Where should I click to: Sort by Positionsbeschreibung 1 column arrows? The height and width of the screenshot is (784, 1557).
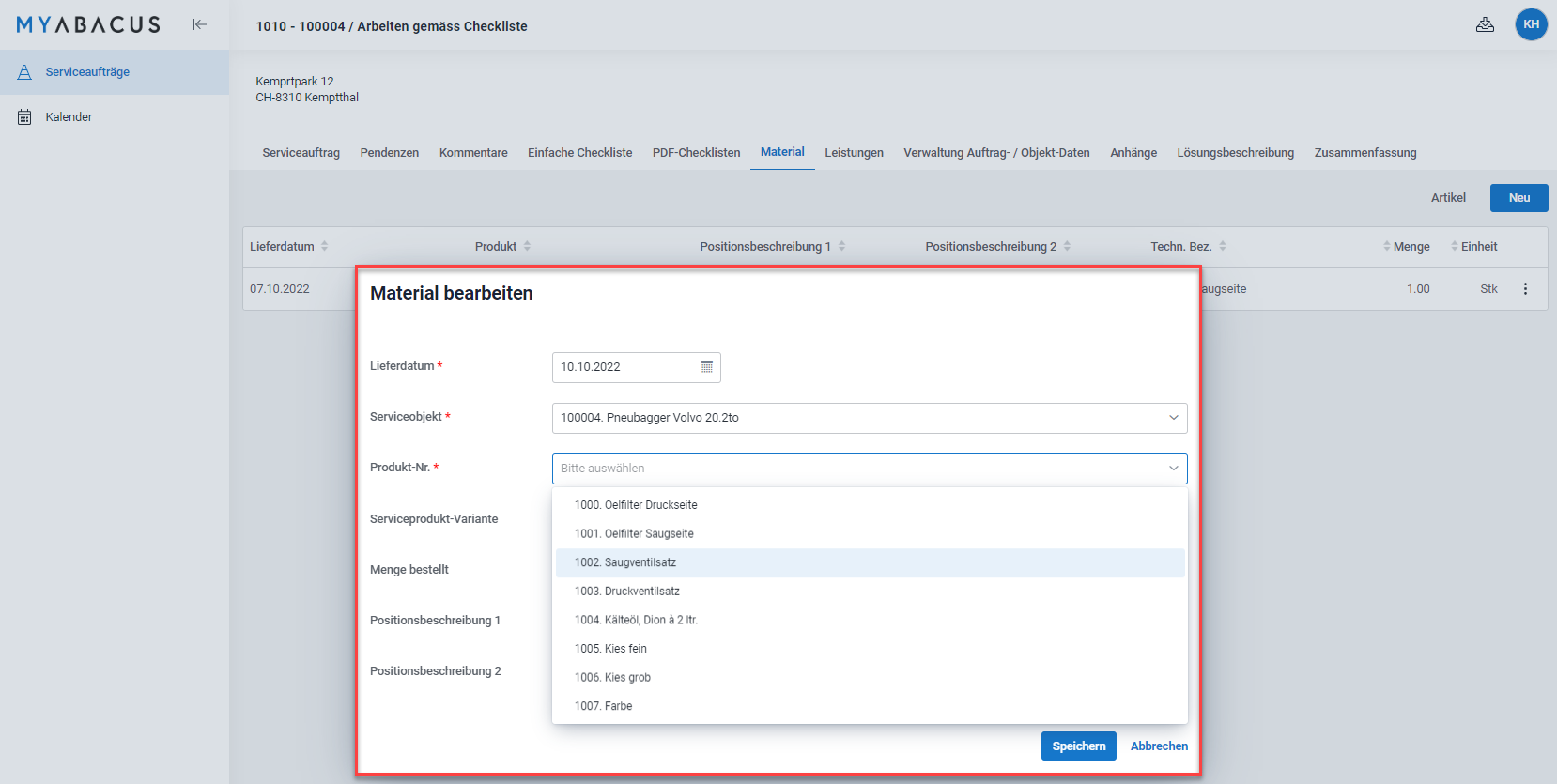coord(841,246)
